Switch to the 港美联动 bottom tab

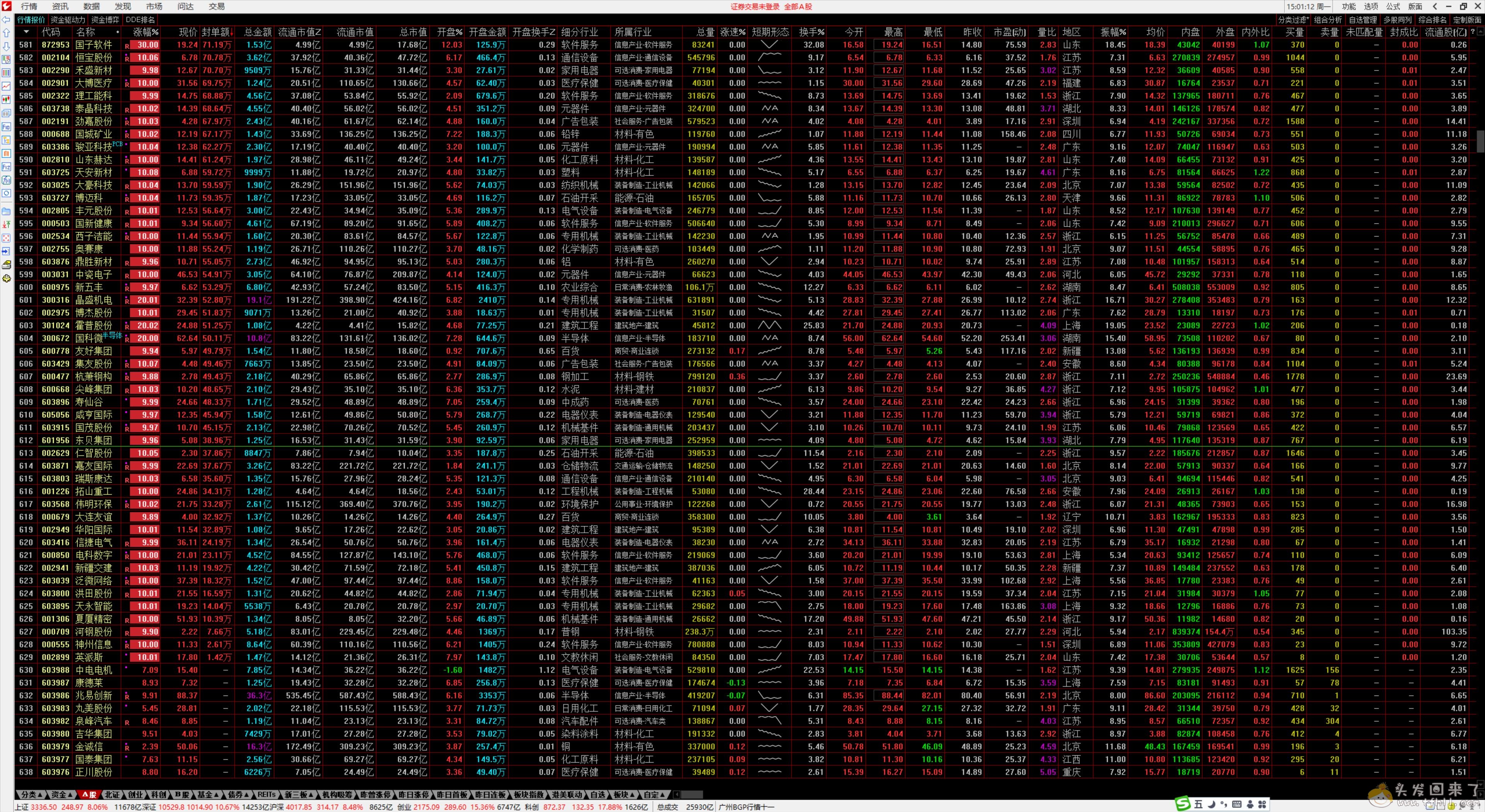(x=567, y=794)
